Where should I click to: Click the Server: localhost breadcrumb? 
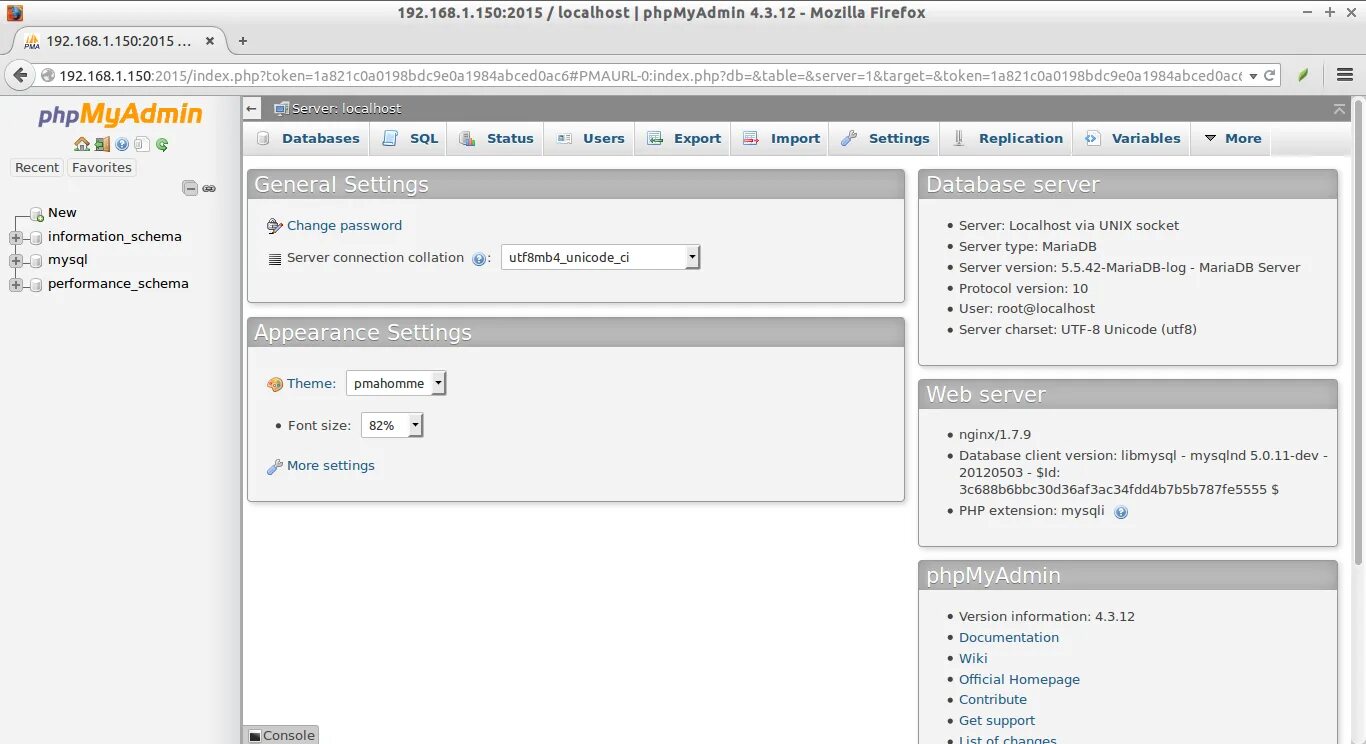click(x=346, y=108)
